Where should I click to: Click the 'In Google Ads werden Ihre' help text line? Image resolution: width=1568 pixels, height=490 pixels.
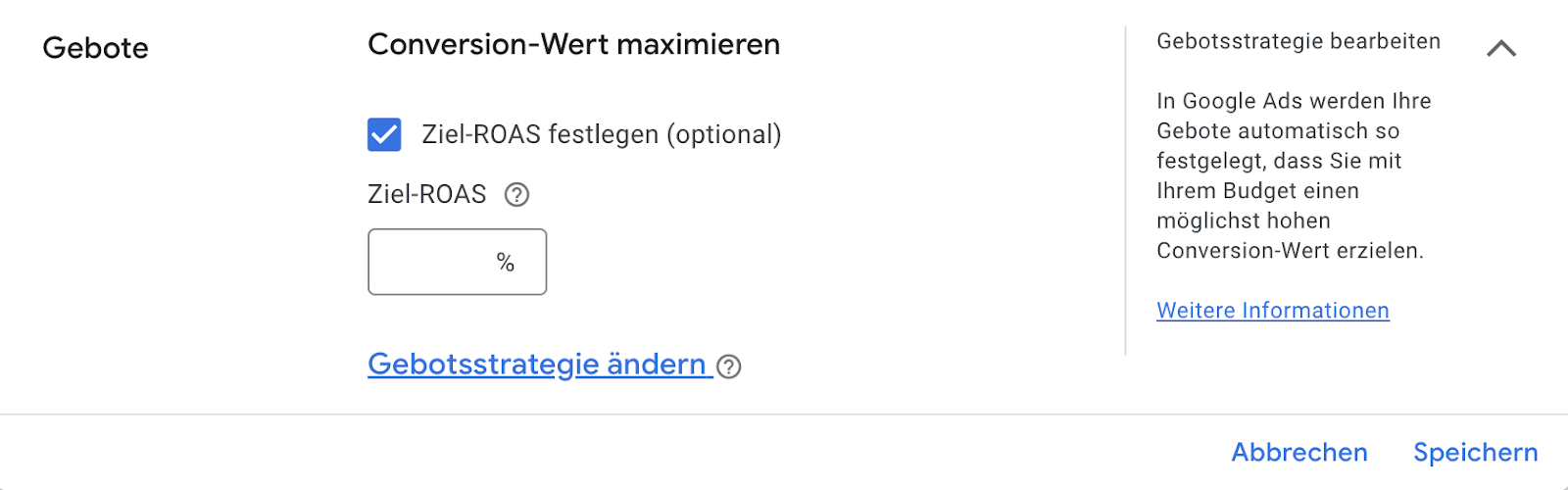pos(1294,101)
